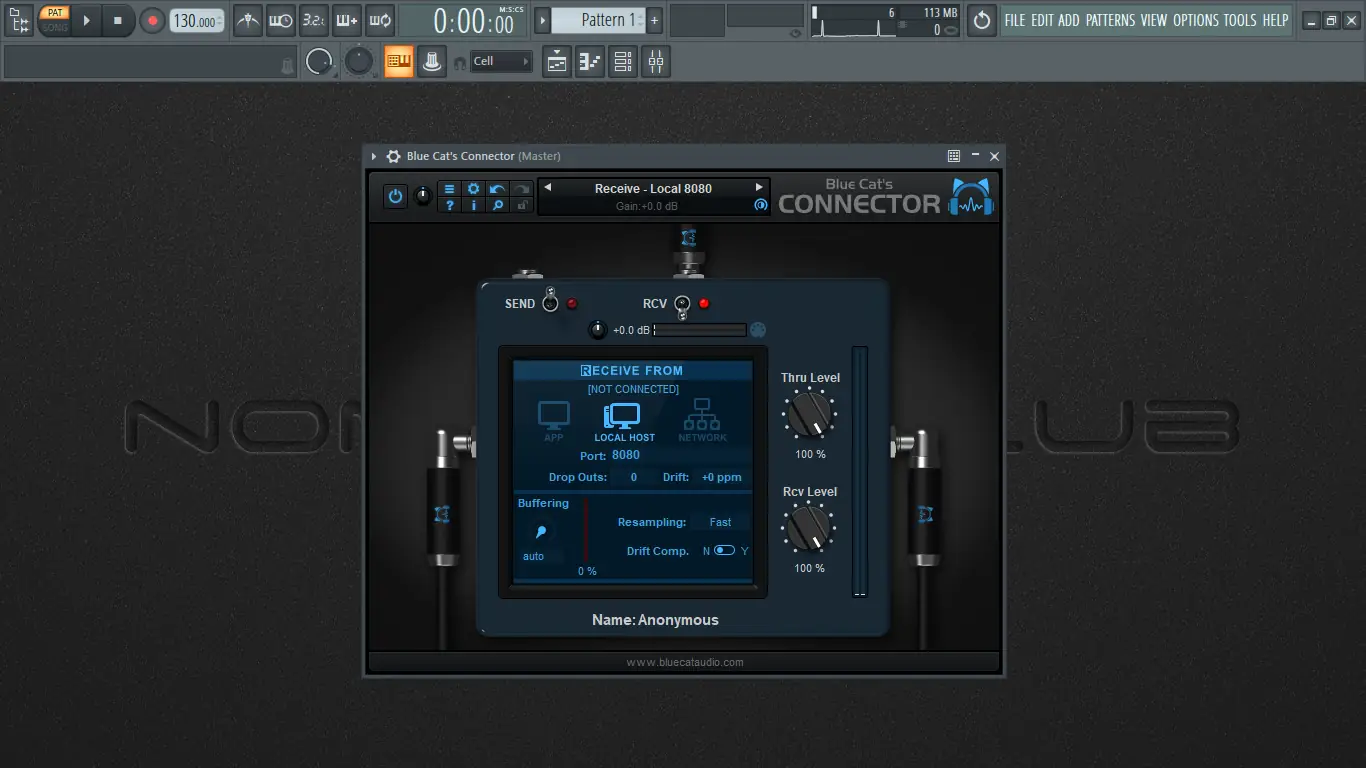Open the Mixer window icon
1366x768 pixels.
tap(656, 62)
